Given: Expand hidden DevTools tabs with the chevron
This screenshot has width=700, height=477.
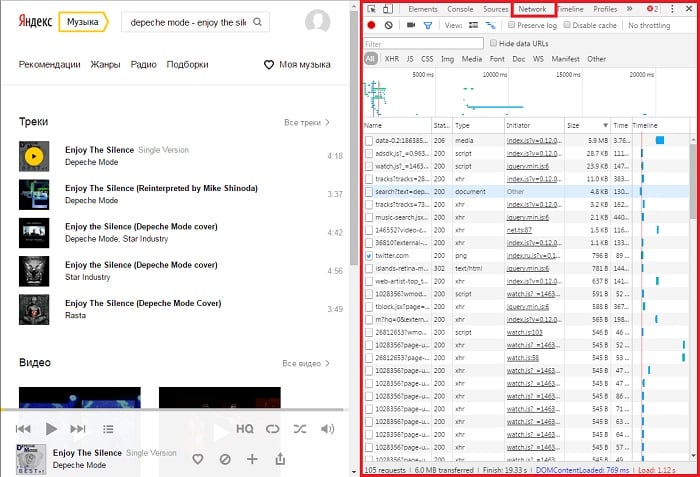Looking at the screenshot, I should pos(629,9).
